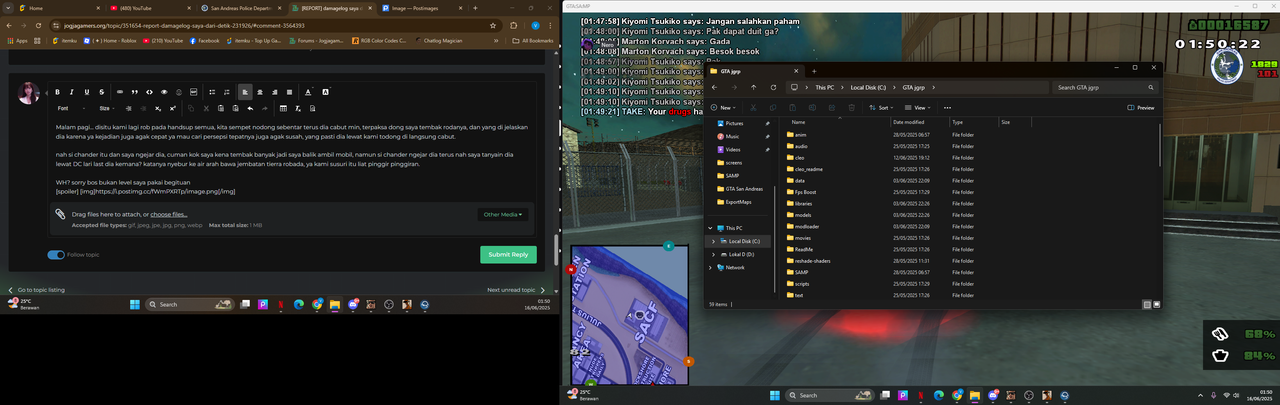
Task: Open the View menu in File Explorer
Action: (918, 108)
